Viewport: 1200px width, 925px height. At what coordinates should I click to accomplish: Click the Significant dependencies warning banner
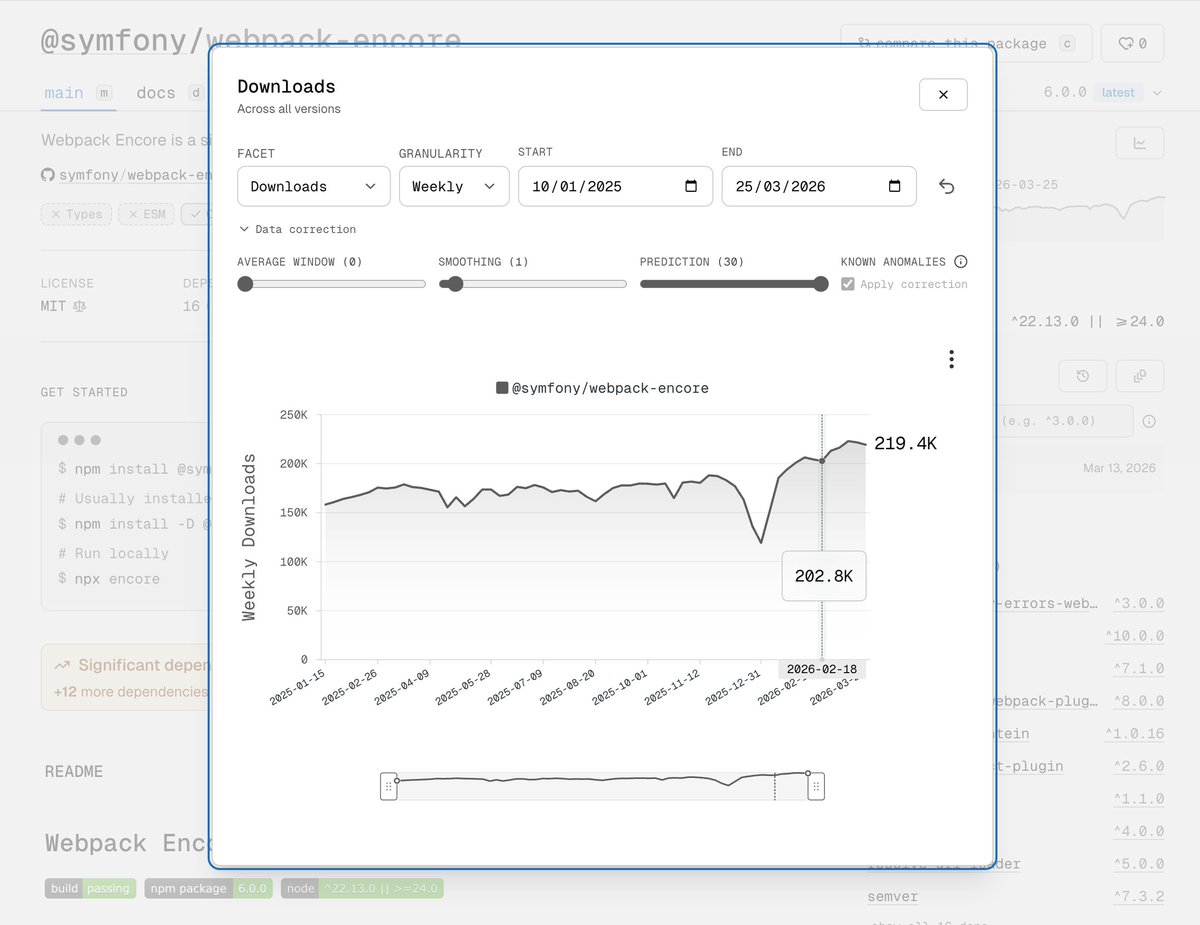click(x=126, y=677)
